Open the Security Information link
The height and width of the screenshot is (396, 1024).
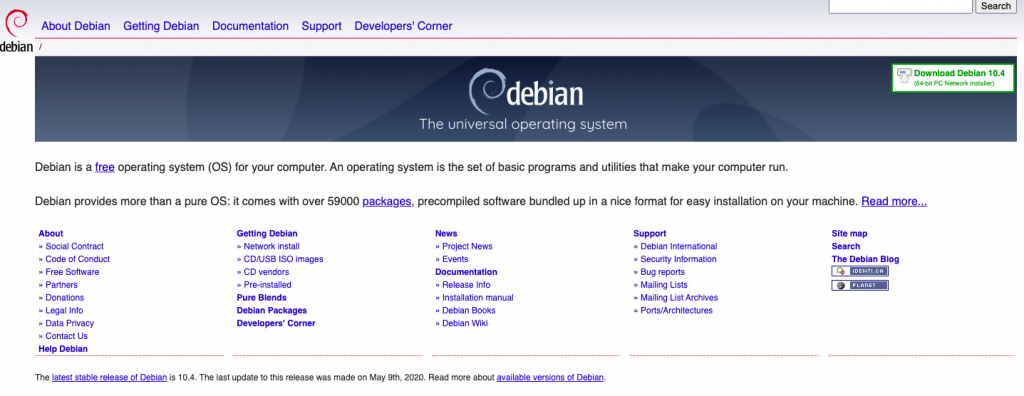coord(679,259)
